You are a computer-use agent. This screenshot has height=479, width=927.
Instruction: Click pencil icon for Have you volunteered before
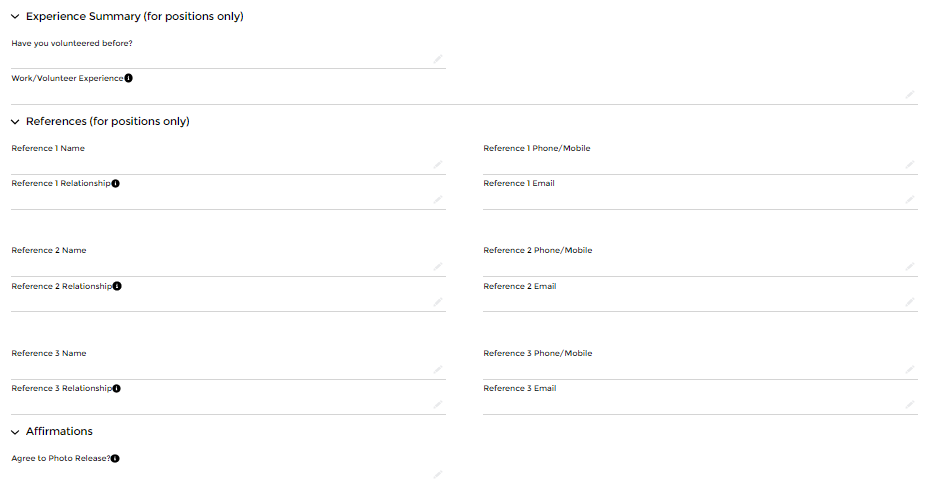[437, 59]
